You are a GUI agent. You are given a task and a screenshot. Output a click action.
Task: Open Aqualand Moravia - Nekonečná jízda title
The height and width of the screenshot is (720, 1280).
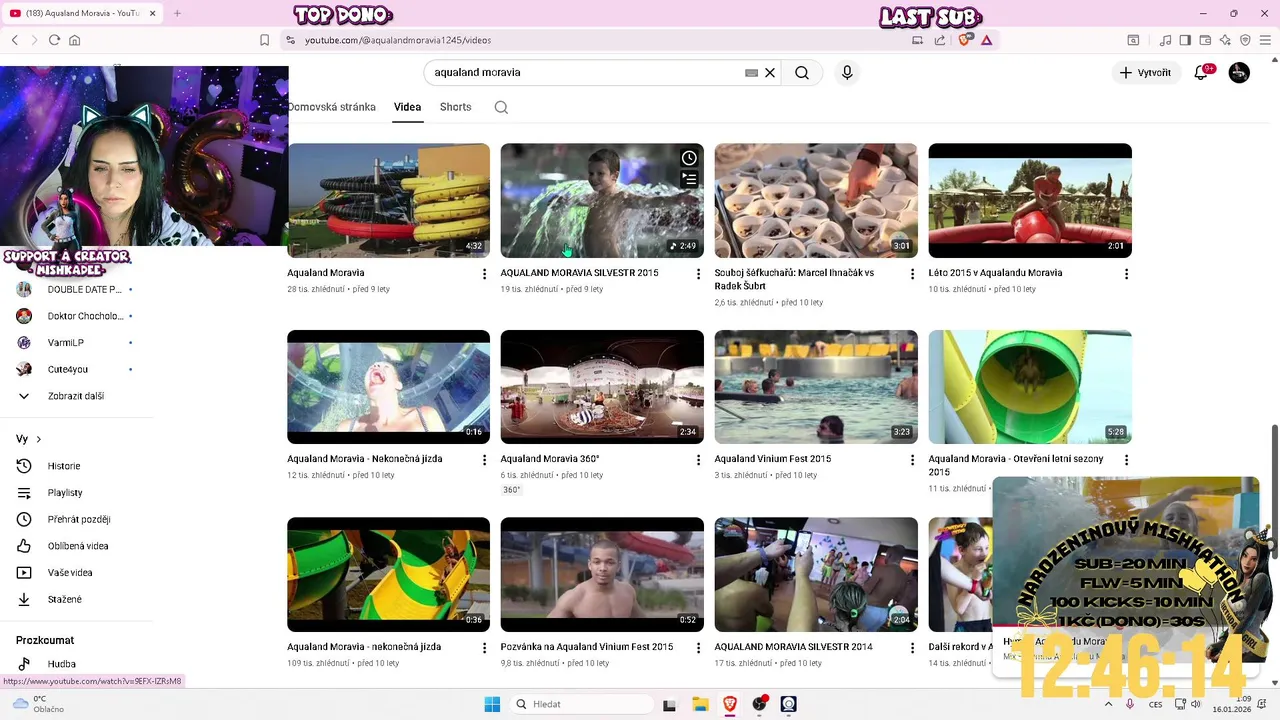pyautogui.click(x=364, y=459)
